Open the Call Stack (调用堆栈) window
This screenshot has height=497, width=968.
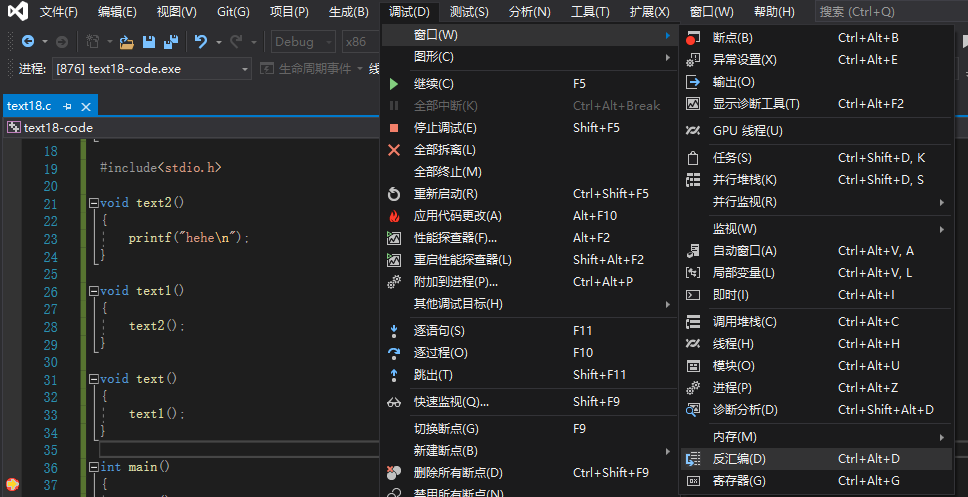pos(816,322)
